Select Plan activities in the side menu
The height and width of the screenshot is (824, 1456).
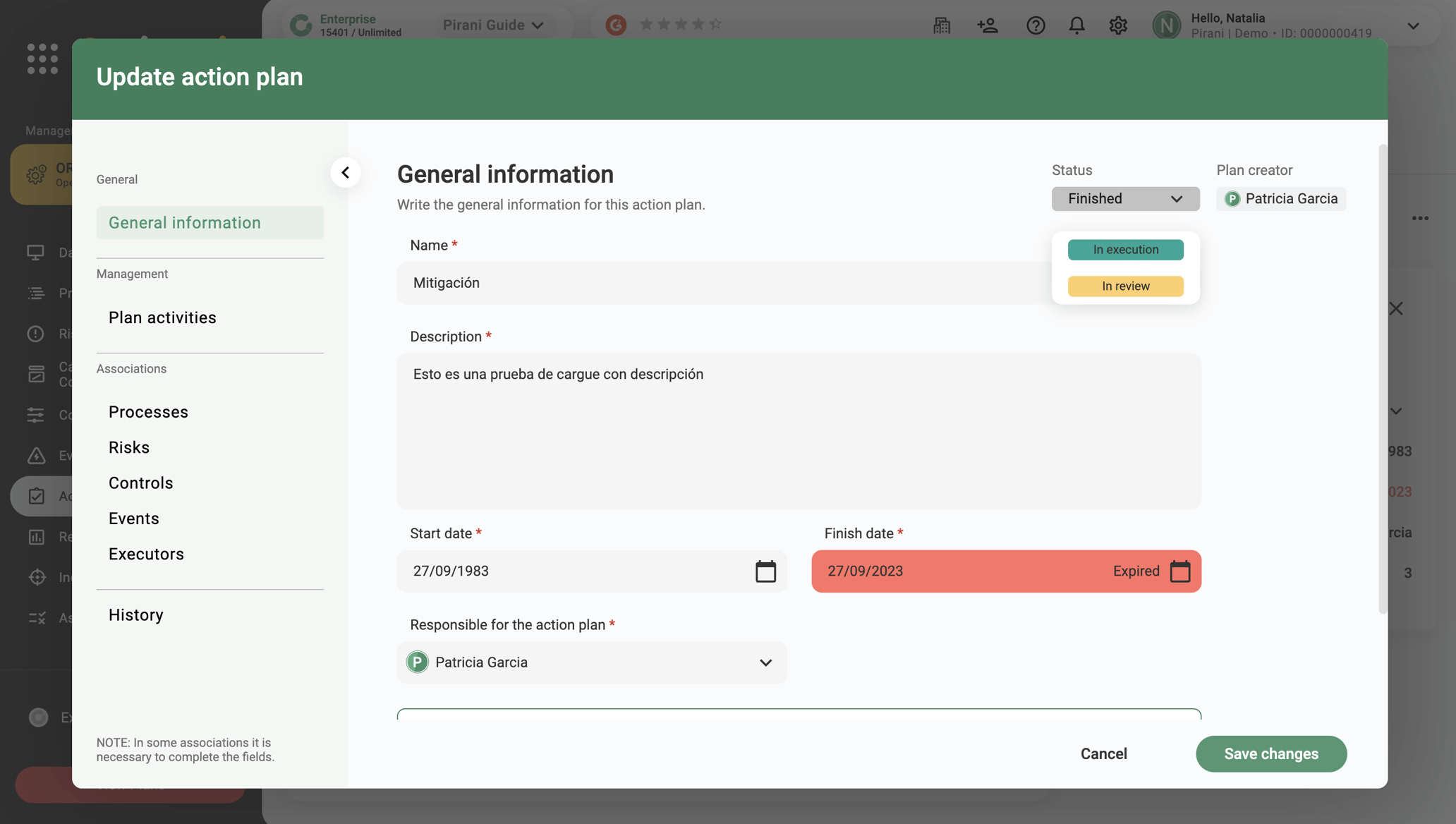[162, 317]
